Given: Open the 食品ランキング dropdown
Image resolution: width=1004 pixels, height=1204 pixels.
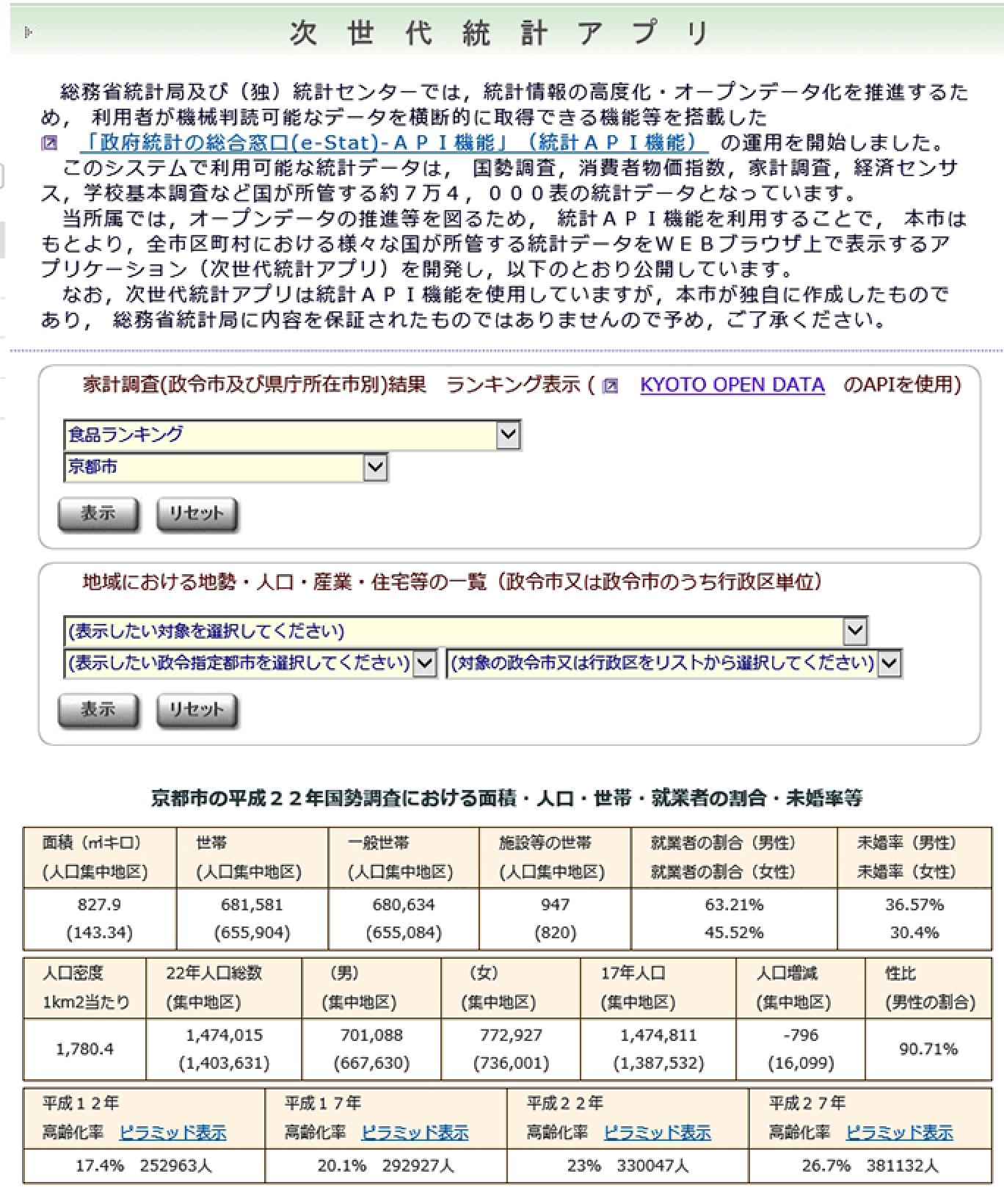Looking at the screenshot, I should pyautogui.click(x=292, y=435).
